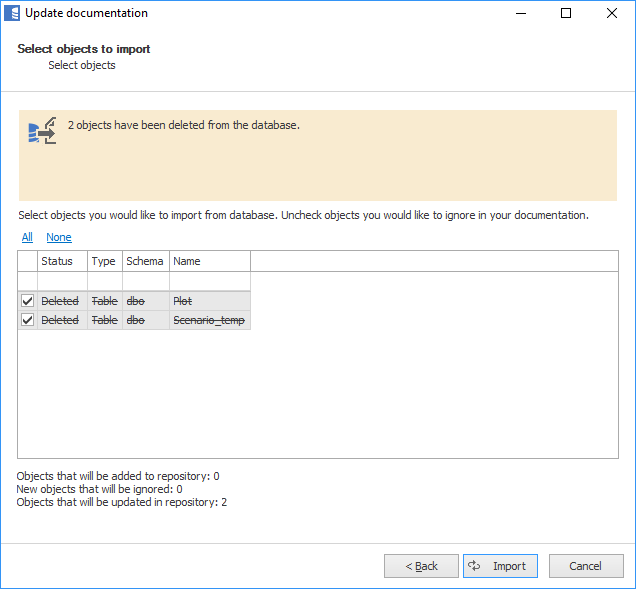Maximize the Update documentation window
Image resolution: width=636 pixels, height=589 pixels.
click(566, 14)
